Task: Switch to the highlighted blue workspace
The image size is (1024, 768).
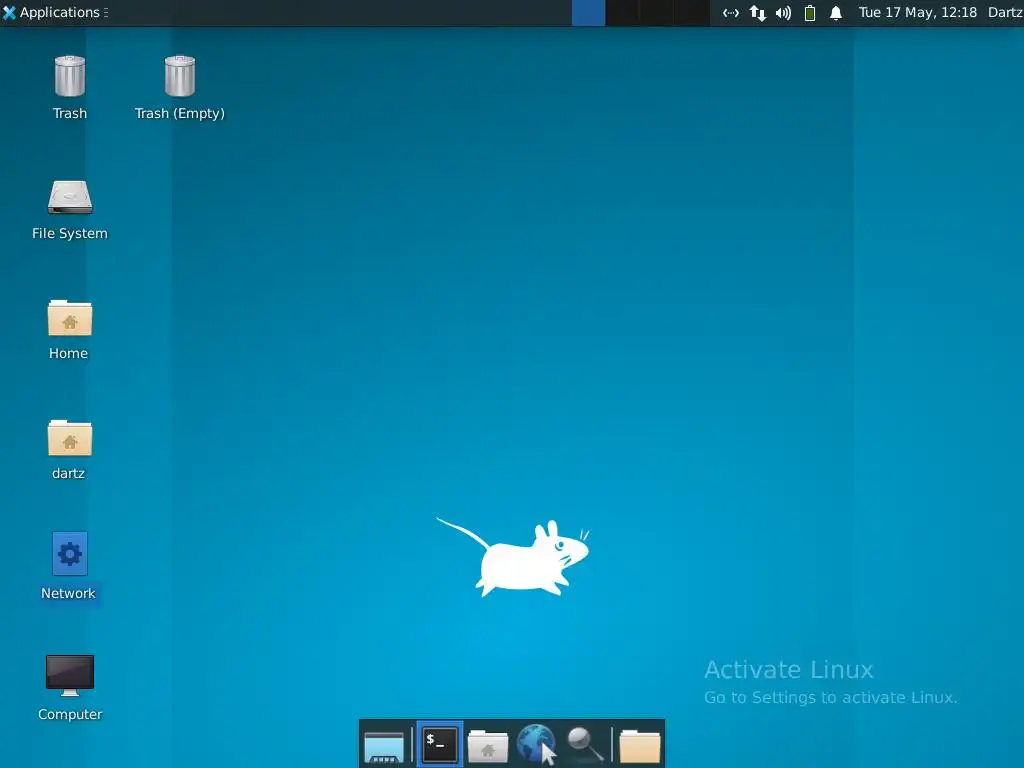Action: click(x=588, y=13)
